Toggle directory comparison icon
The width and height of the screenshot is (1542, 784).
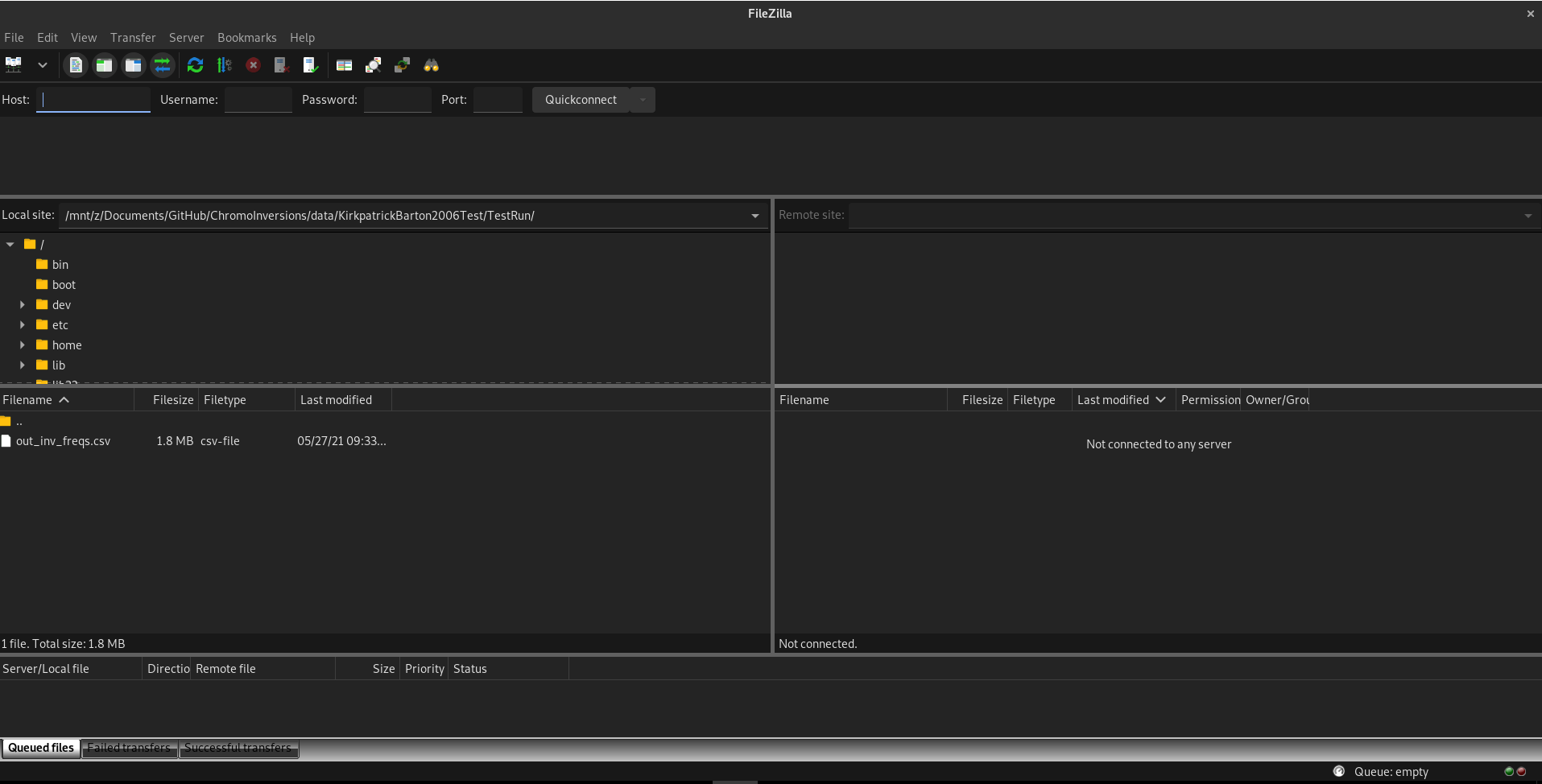point(373,65)
